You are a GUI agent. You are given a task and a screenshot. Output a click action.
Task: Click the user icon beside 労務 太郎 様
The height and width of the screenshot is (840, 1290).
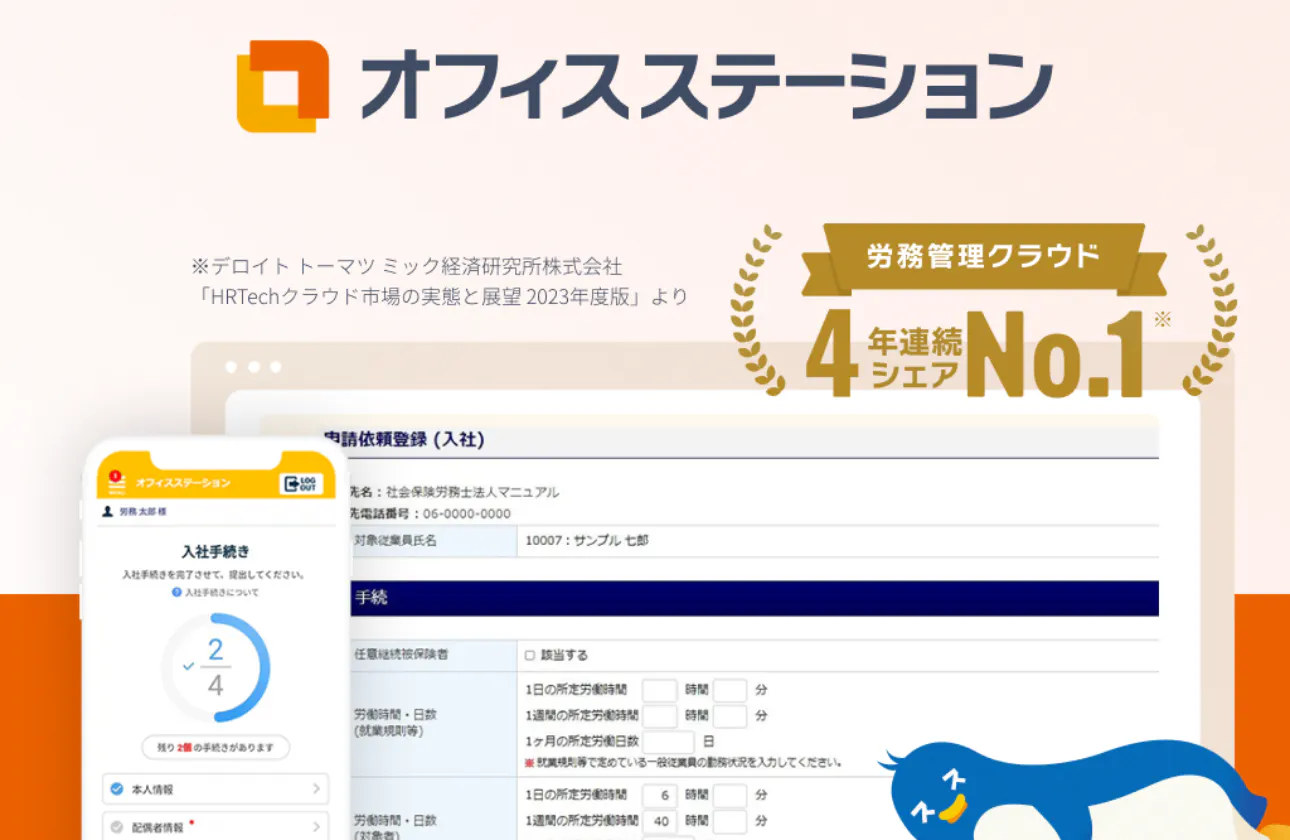pyautogui.click(x=108, y=511)
